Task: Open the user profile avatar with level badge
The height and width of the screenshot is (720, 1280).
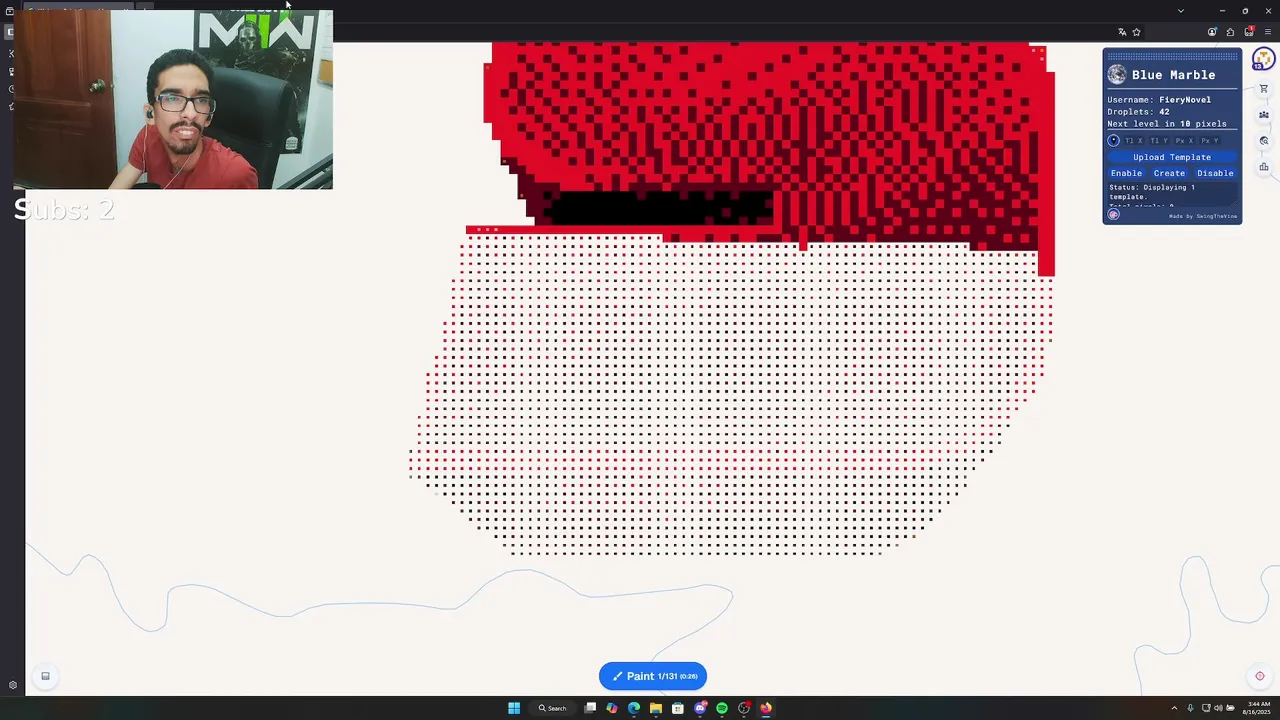Action: tap(1263, 58)
